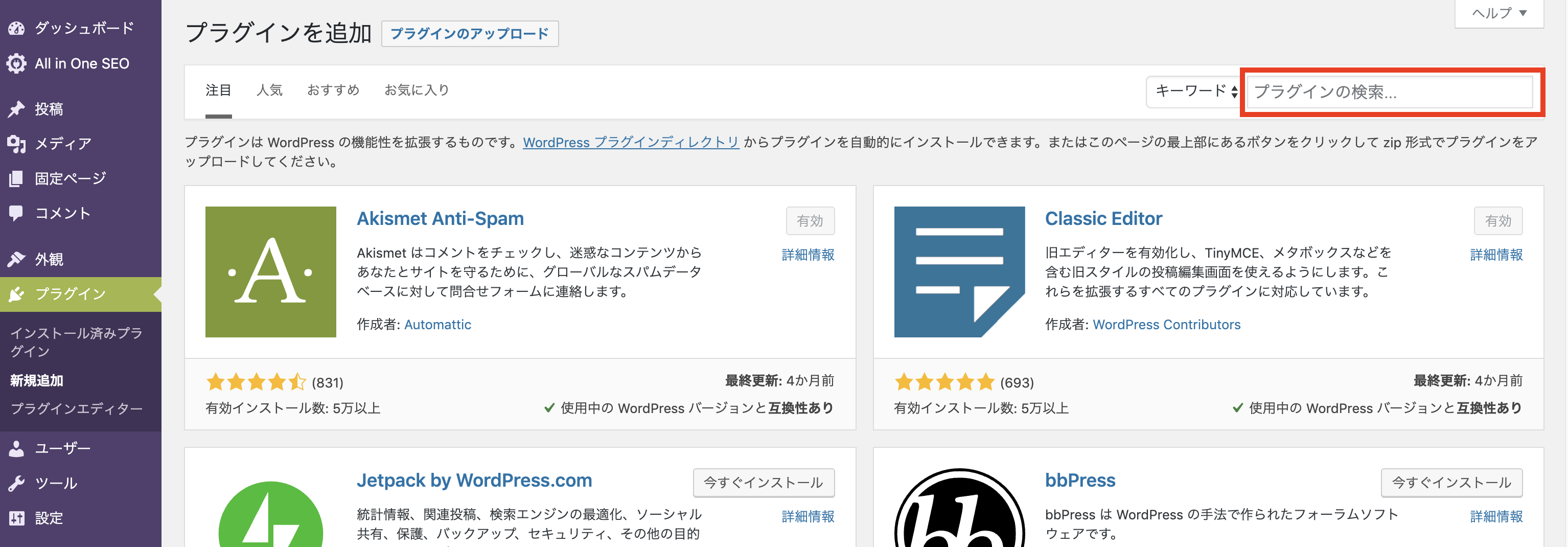Click into the プラグインの検索 search field
1568x547 pixels.
[x=1389, y=92]
